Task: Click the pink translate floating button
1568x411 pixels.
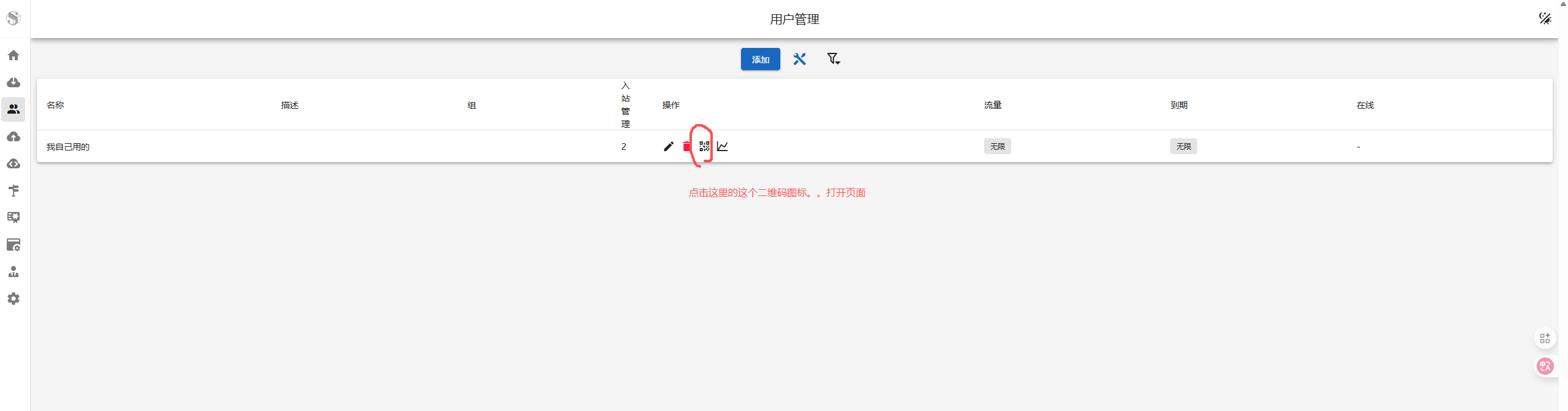Action: [1545, 366]
